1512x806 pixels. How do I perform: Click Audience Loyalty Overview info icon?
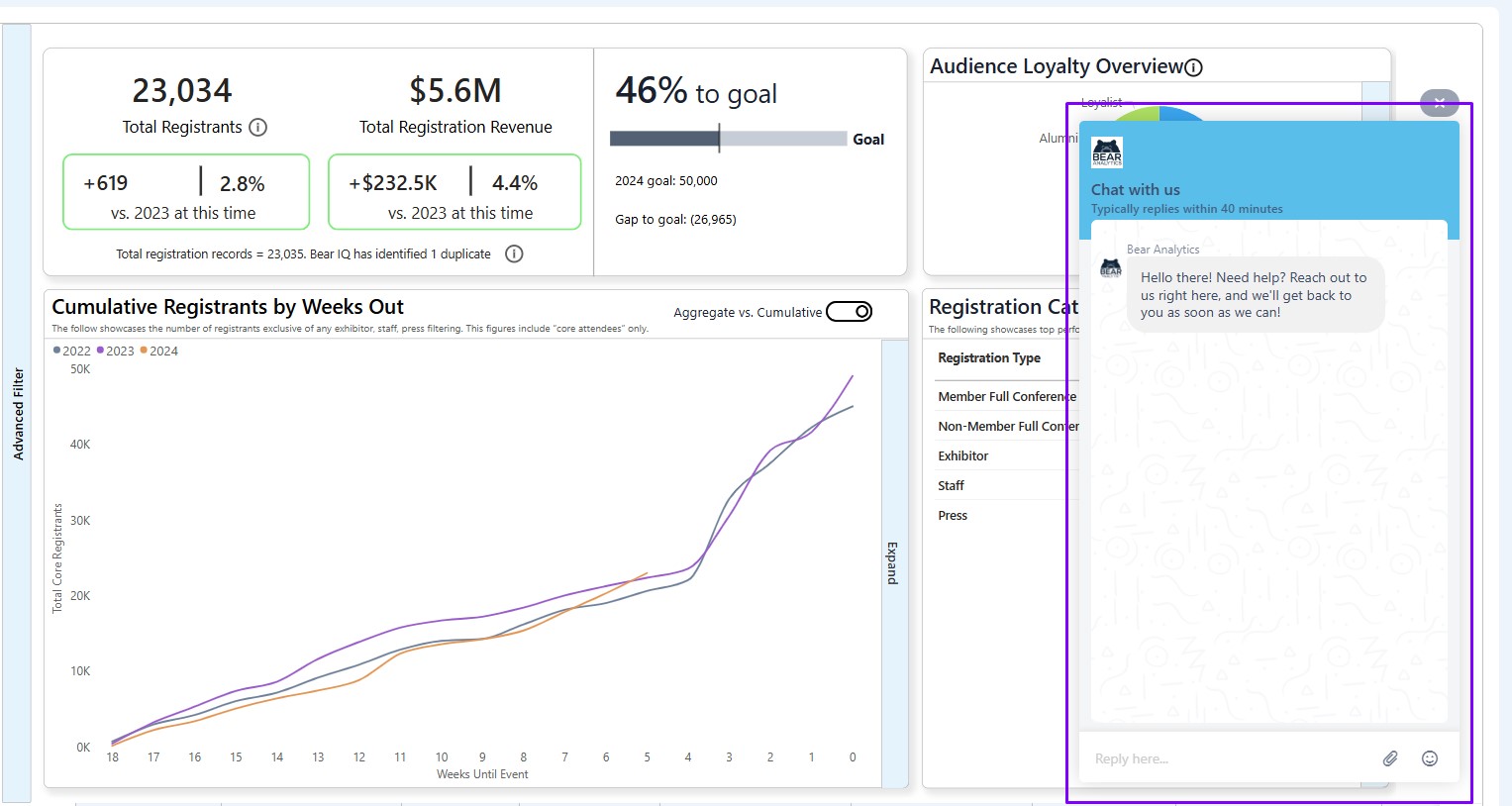pyautogui.click(x=1194, y=67)
